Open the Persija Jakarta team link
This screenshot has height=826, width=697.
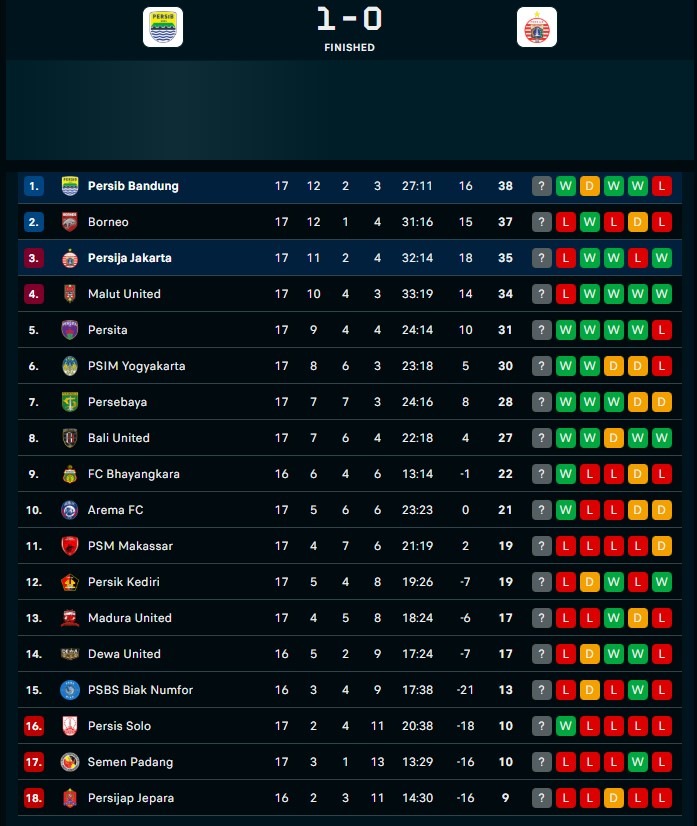pyautogui.click(x=129, y=258)
